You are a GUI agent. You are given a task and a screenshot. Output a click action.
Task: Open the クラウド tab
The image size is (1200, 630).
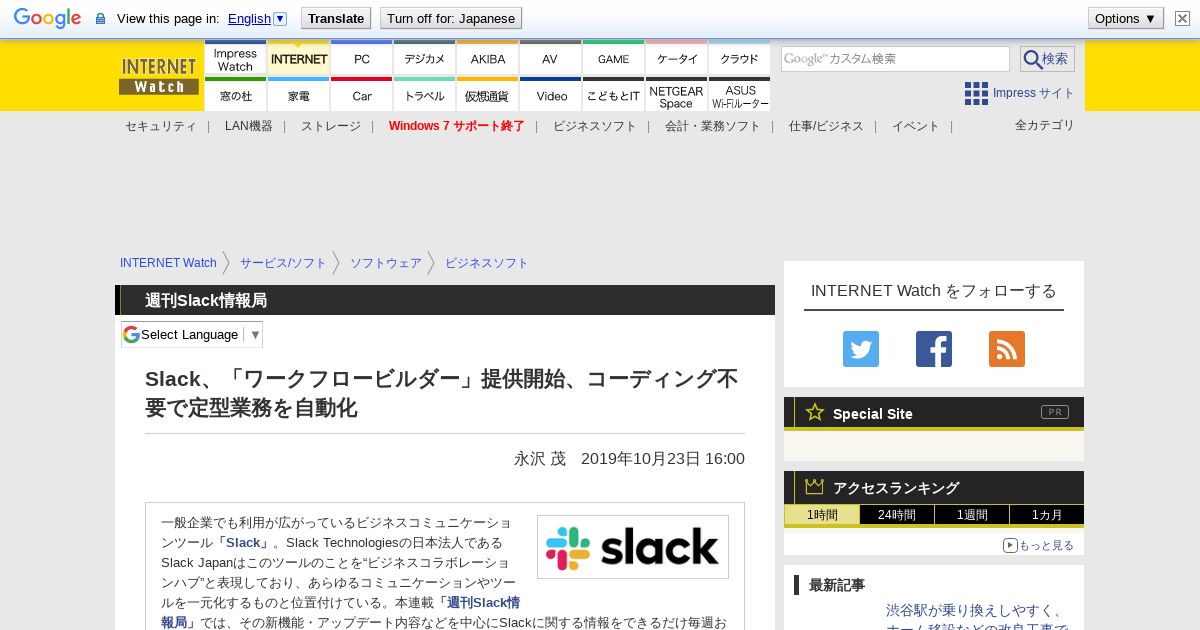click(739, 59)
